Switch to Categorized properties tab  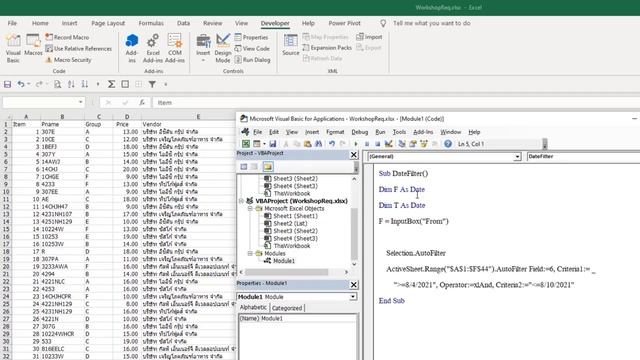pos(287,308)
